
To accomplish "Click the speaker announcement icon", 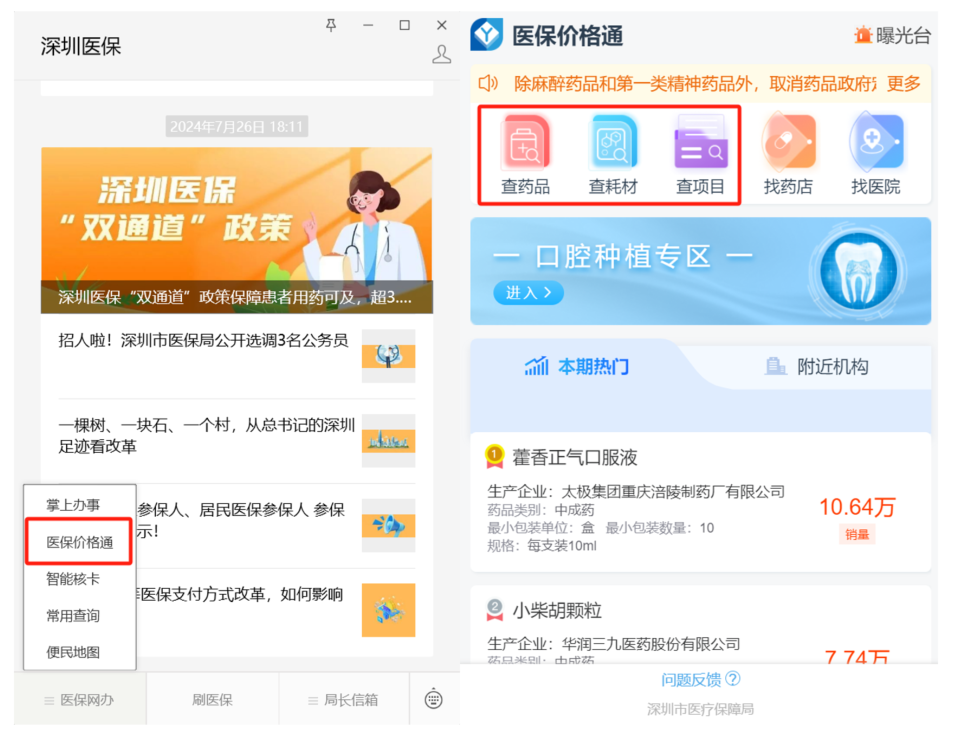I will coord(488,83).
